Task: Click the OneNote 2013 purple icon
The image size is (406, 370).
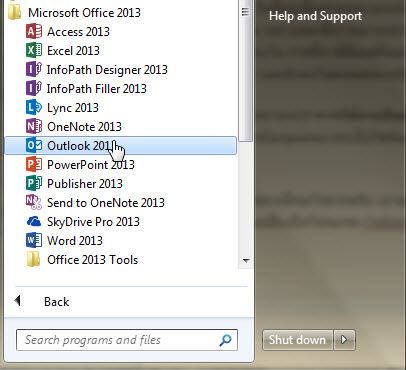Action: 34,127
